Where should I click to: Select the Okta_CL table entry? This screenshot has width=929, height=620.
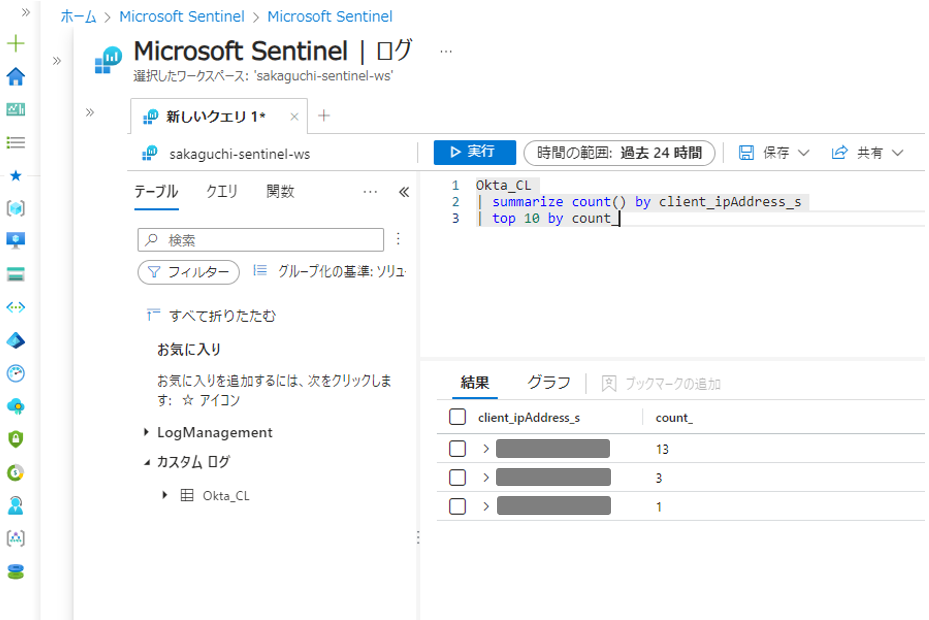pyautogui.click(x=226, y=496)
